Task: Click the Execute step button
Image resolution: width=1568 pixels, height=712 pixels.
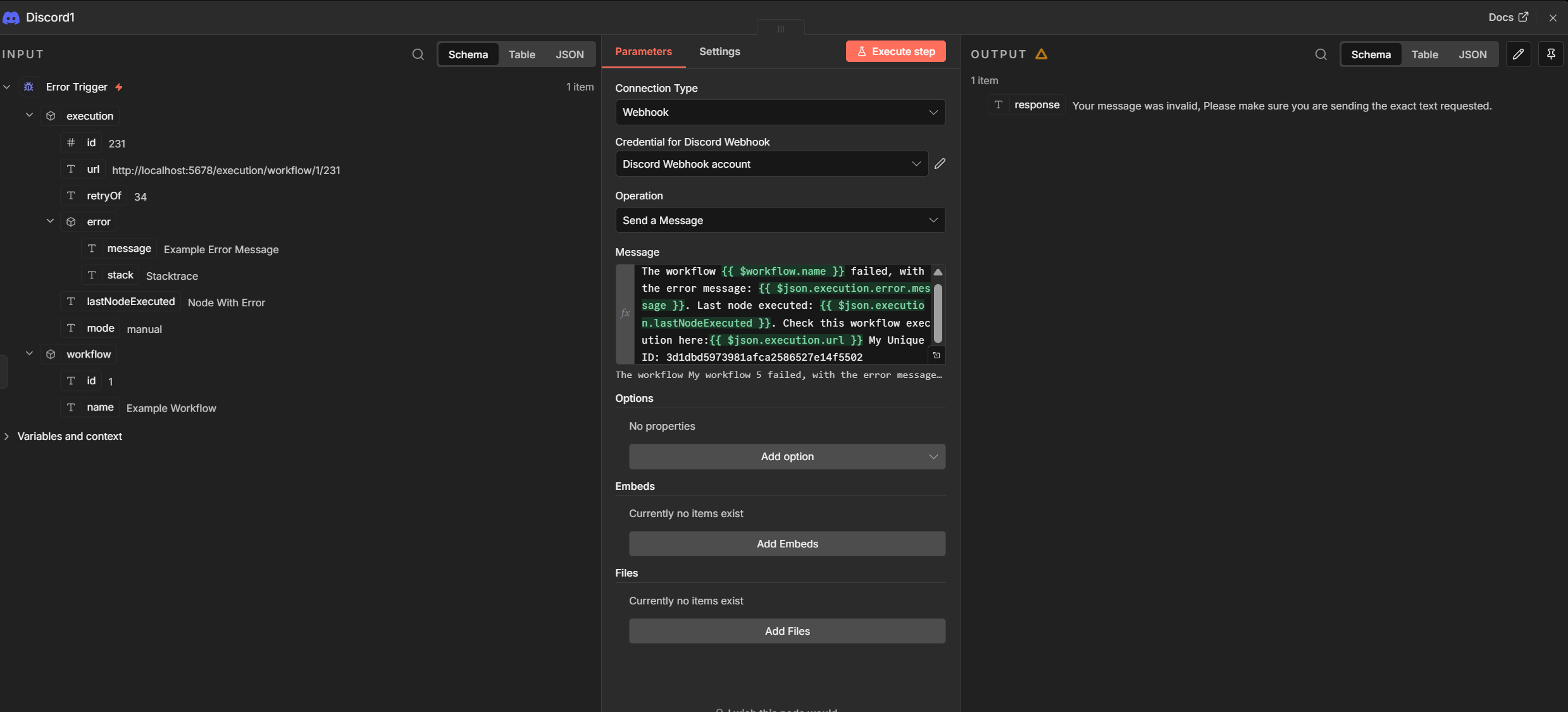Action: click(895, 52)
